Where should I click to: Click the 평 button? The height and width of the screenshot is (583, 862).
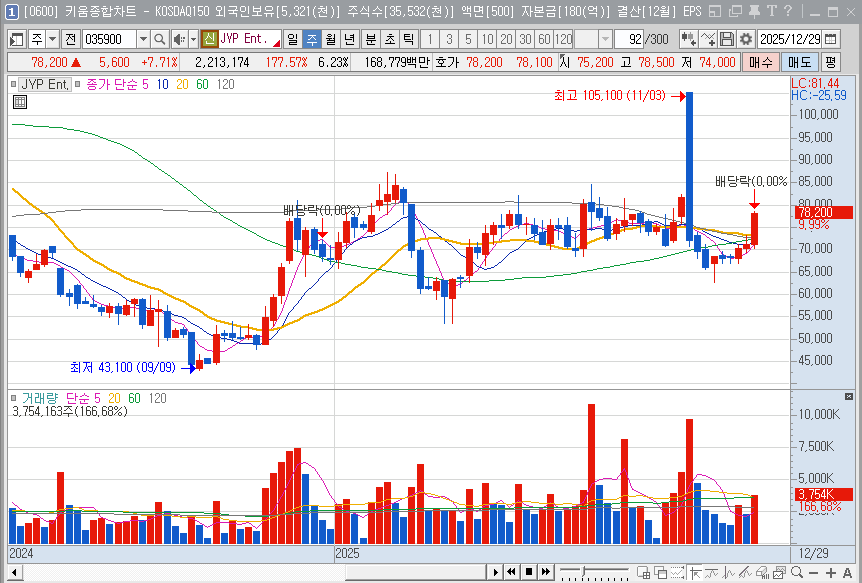(830, 62)
